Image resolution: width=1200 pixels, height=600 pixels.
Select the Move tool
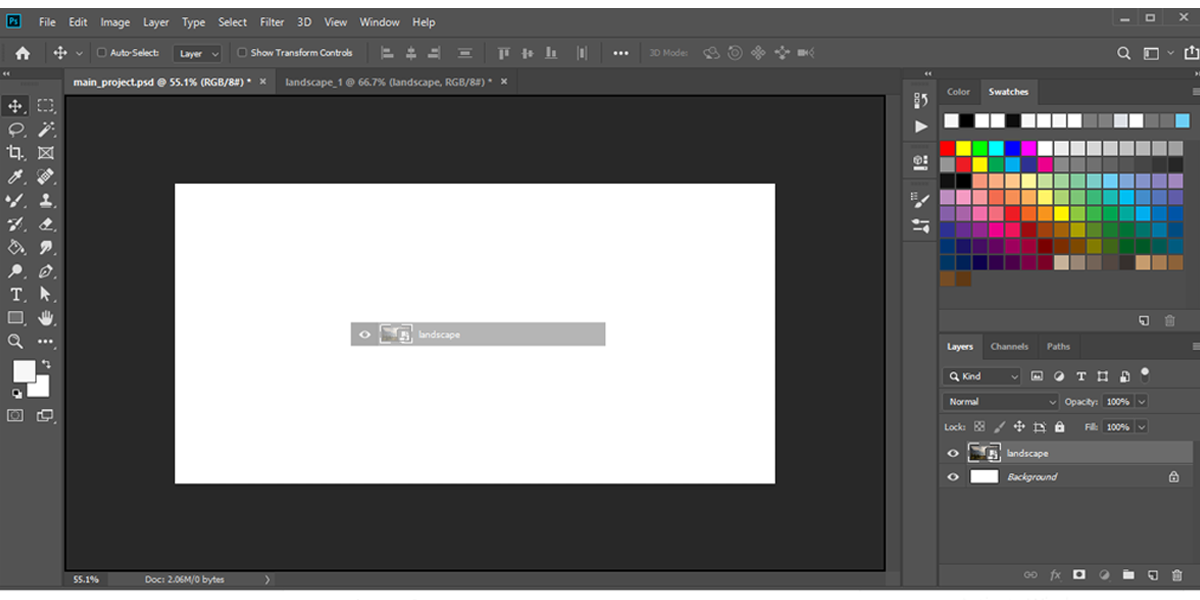14,105
